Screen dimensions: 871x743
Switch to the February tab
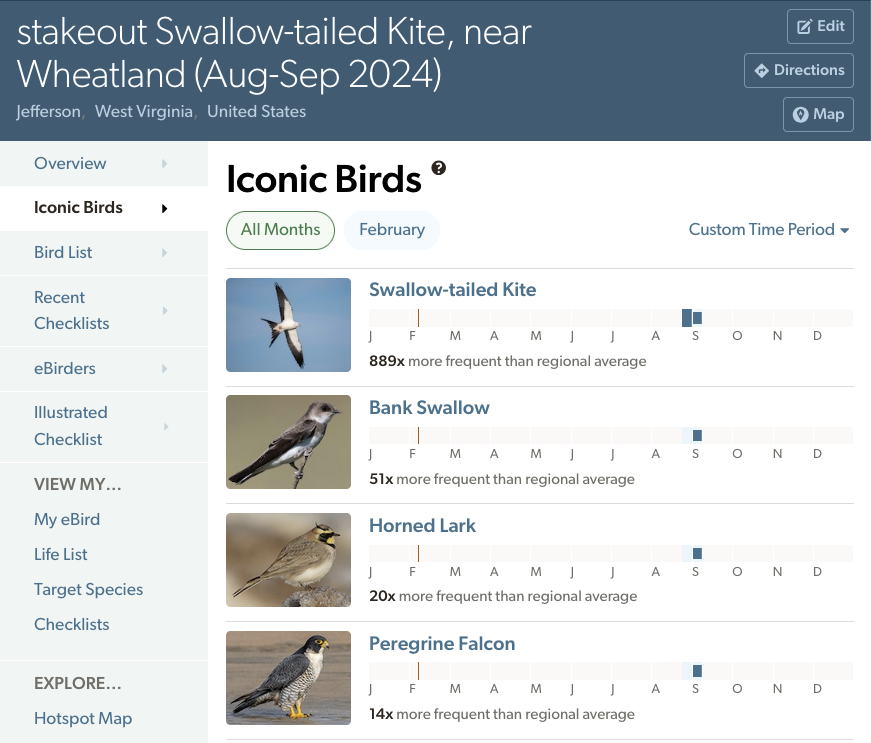tap(391, 230)
